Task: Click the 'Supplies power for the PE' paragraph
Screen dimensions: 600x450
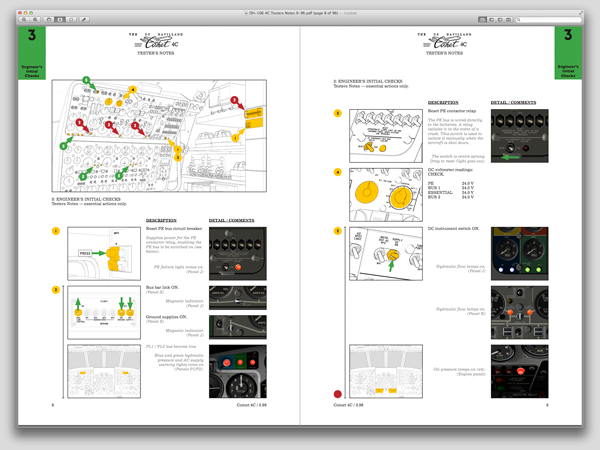Action: [x=174, y=245]
